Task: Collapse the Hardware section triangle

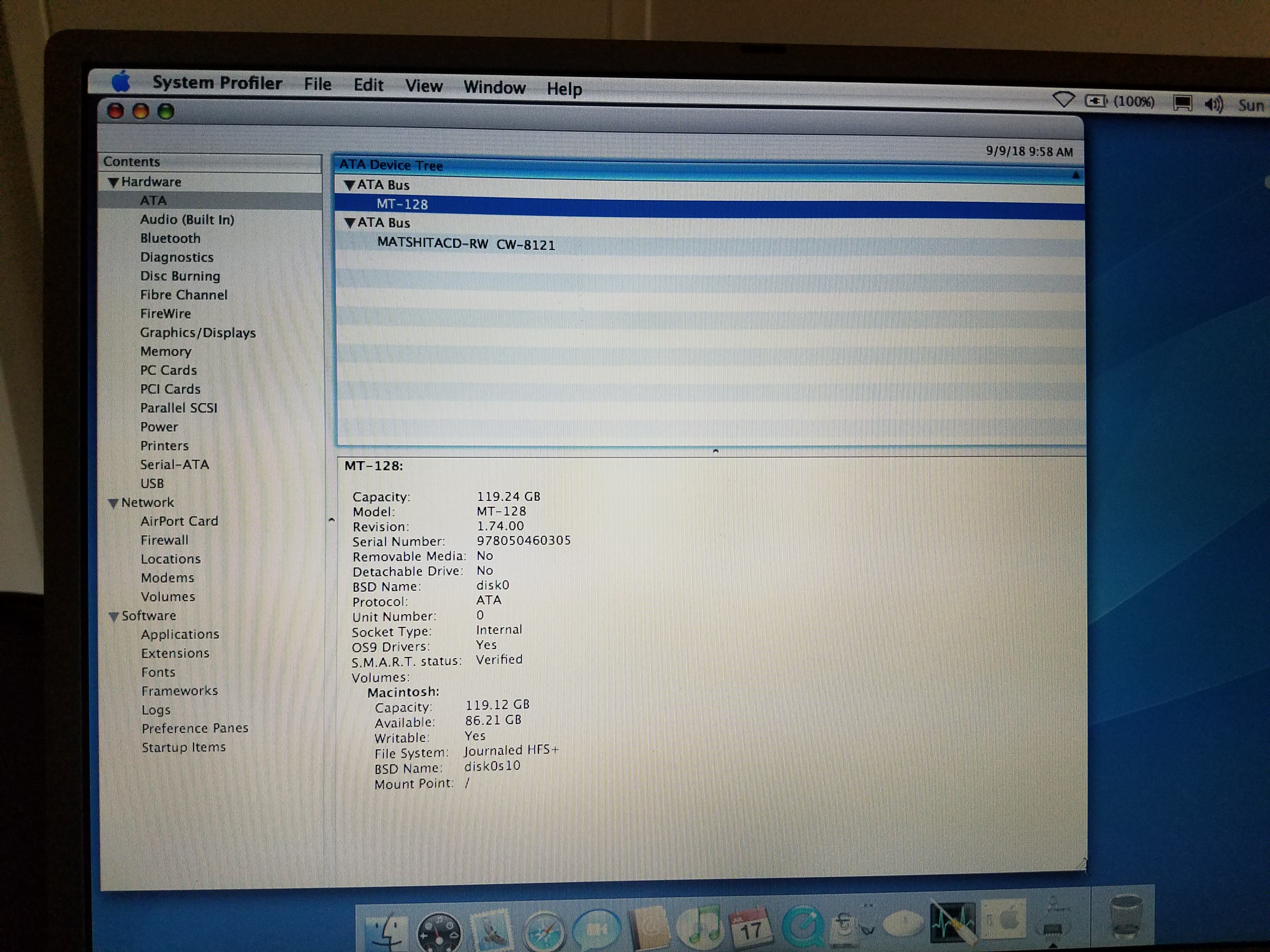Action: [113, 183]
